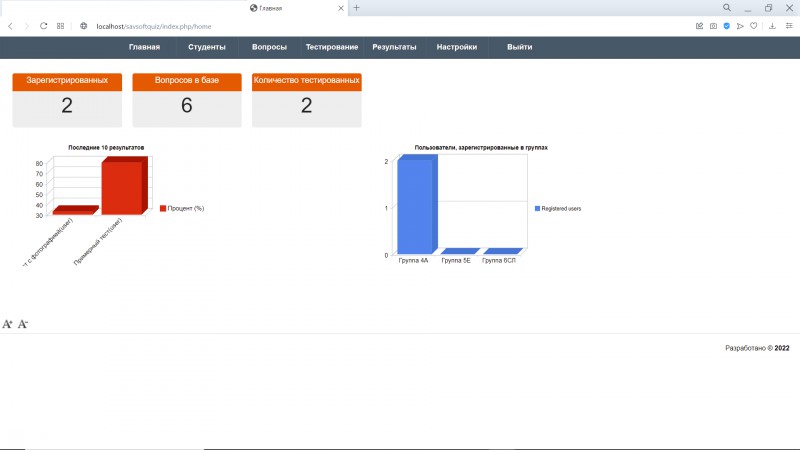The width and height of the screenshot is (800, 450).
Task: Click the Пользователи, зарегистрированные в группах title
Action: [481, 147]
